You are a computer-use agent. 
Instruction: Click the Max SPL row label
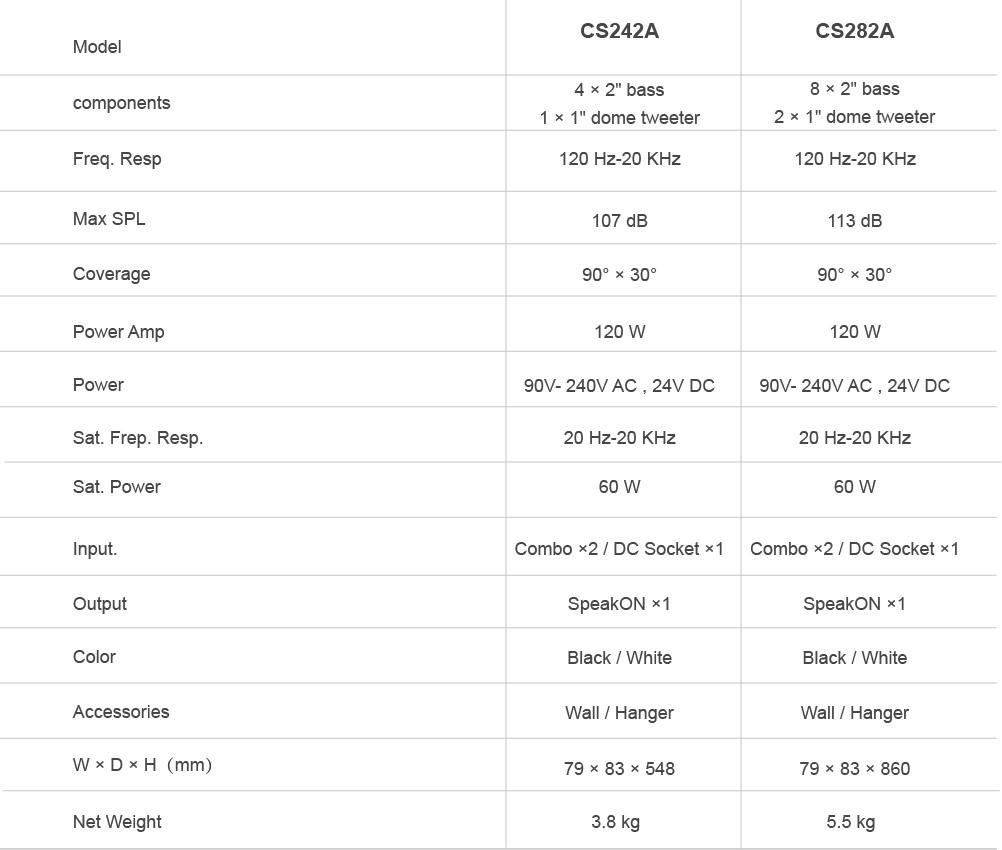(109, 218)
